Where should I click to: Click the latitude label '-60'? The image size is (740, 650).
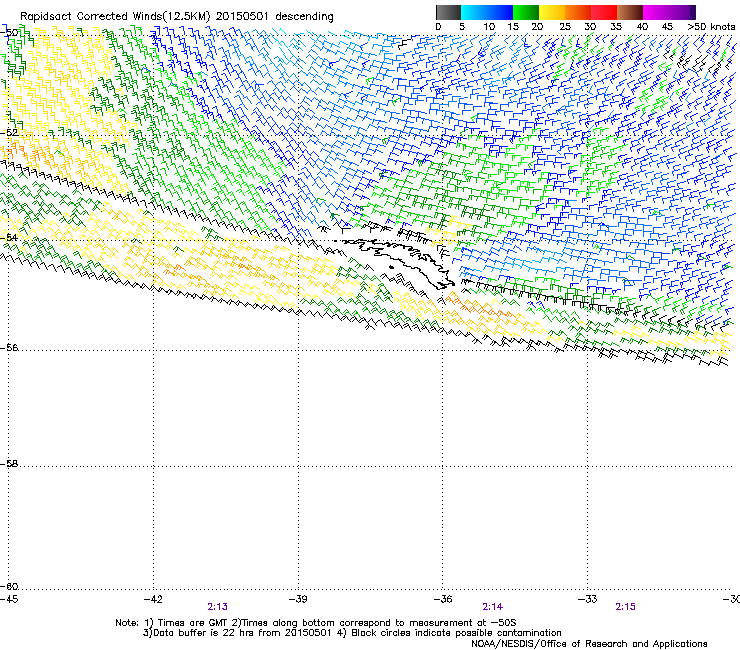point(9,586)
